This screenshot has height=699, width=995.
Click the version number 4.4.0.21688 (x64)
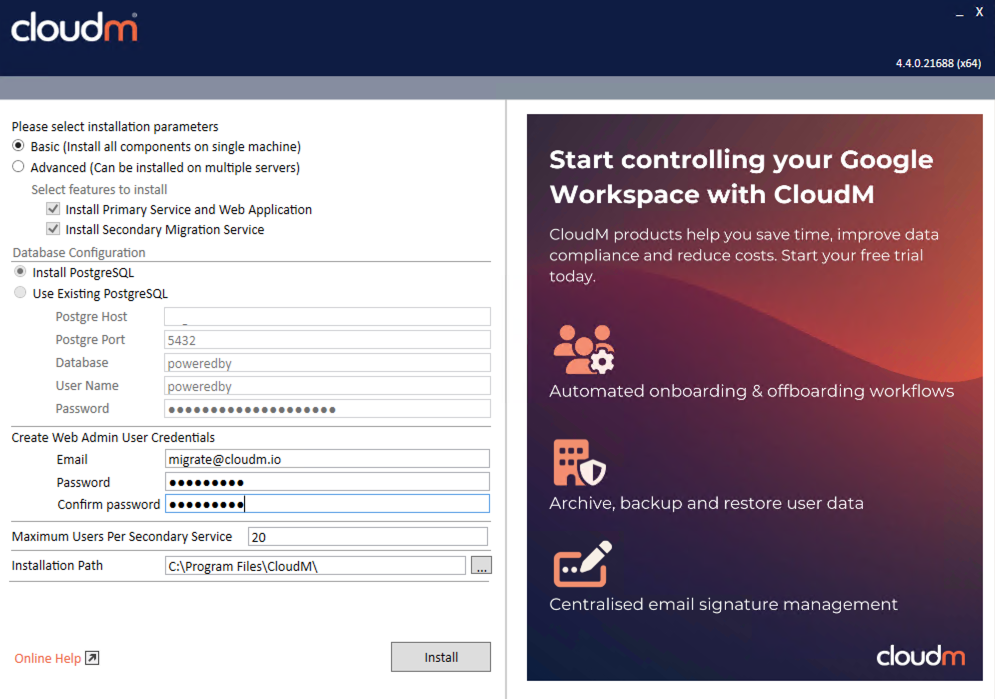938,63
